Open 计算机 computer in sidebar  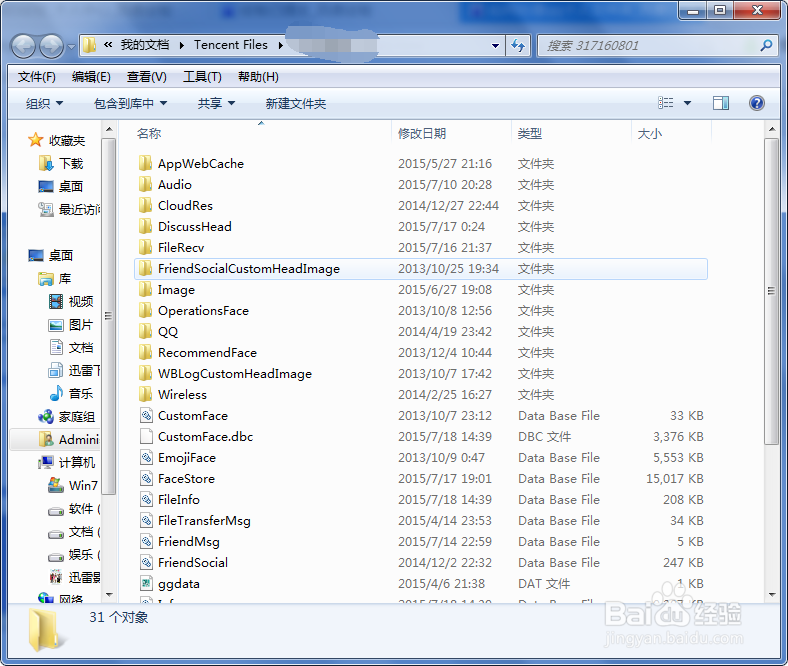66,462
